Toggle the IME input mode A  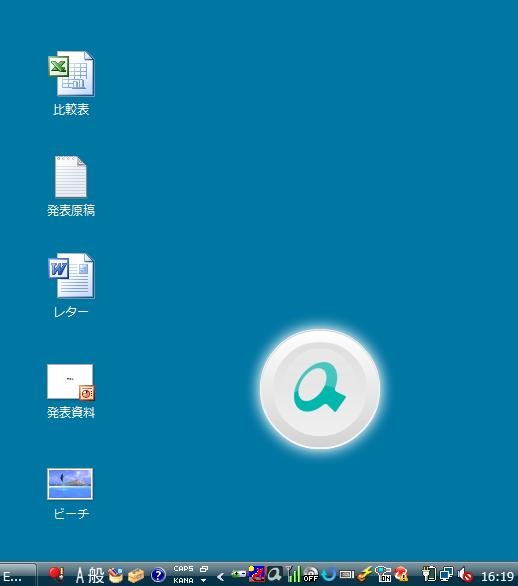click(x=80, y=575)
